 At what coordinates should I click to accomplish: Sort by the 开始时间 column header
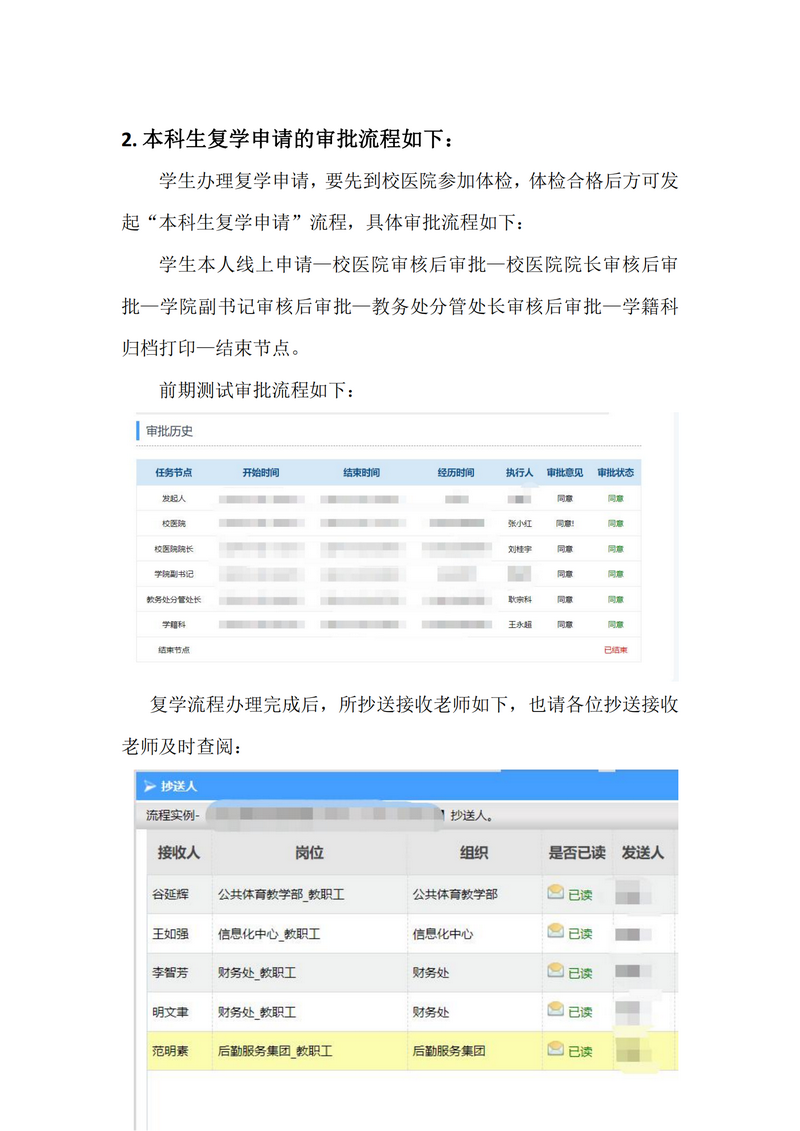261,472
